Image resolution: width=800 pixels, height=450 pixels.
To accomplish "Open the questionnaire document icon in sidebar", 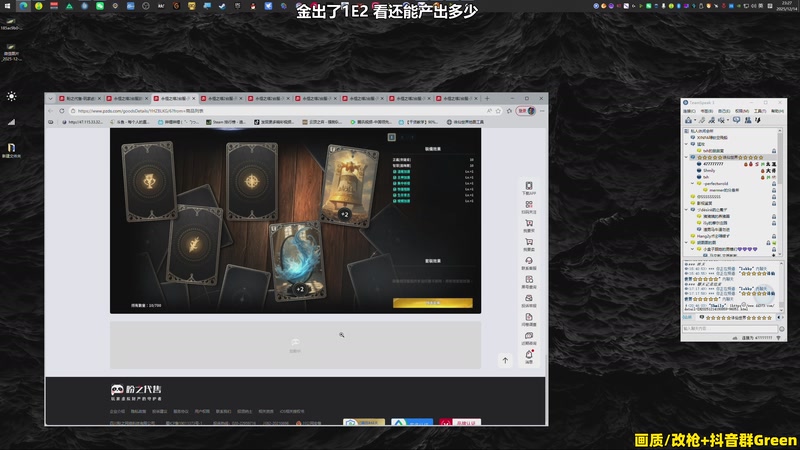I will [x=529, y=317].
